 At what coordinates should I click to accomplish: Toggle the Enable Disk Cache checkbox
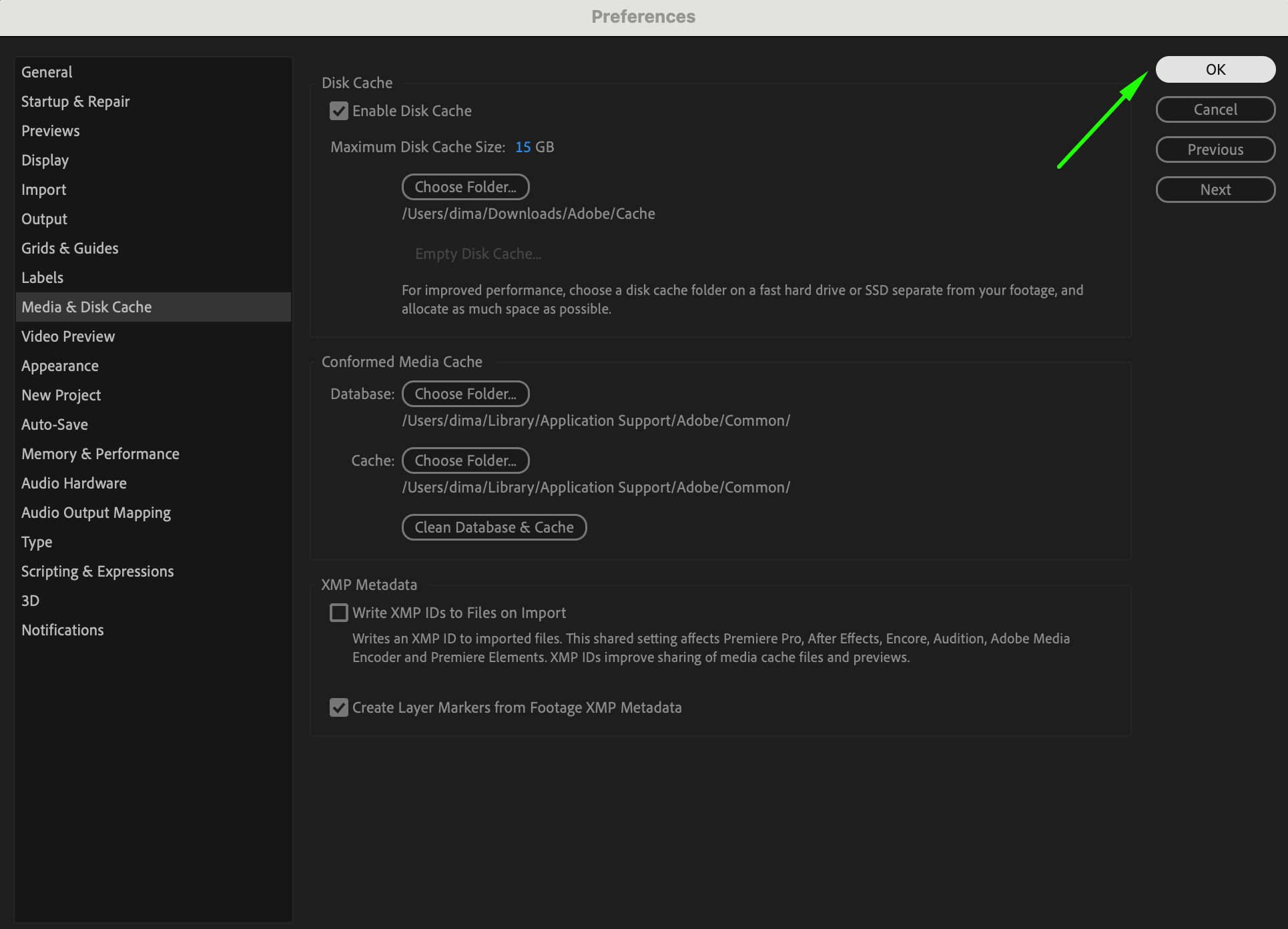[x=339, y=111]
